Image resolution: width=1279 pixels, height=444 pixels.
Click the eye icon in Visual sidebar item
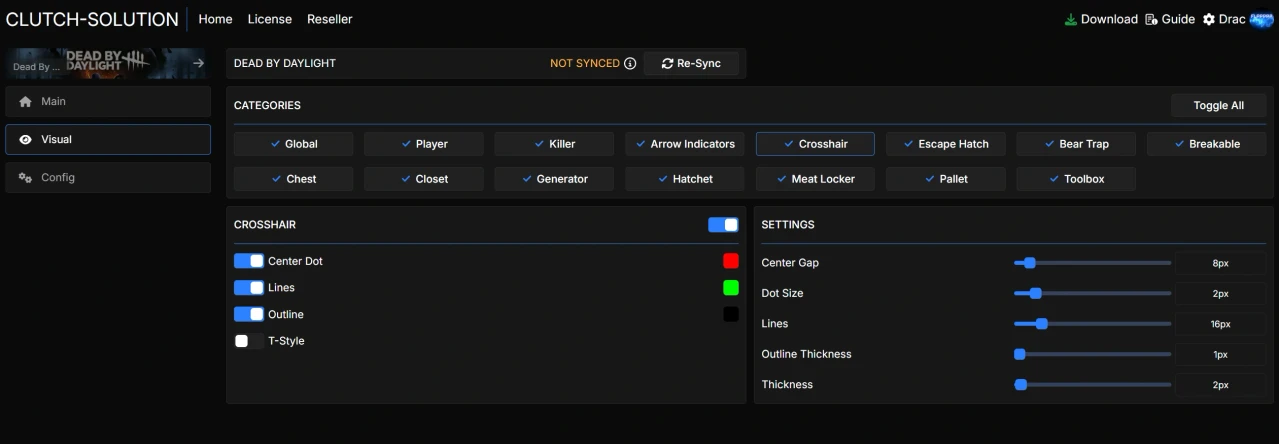(26, 140)
